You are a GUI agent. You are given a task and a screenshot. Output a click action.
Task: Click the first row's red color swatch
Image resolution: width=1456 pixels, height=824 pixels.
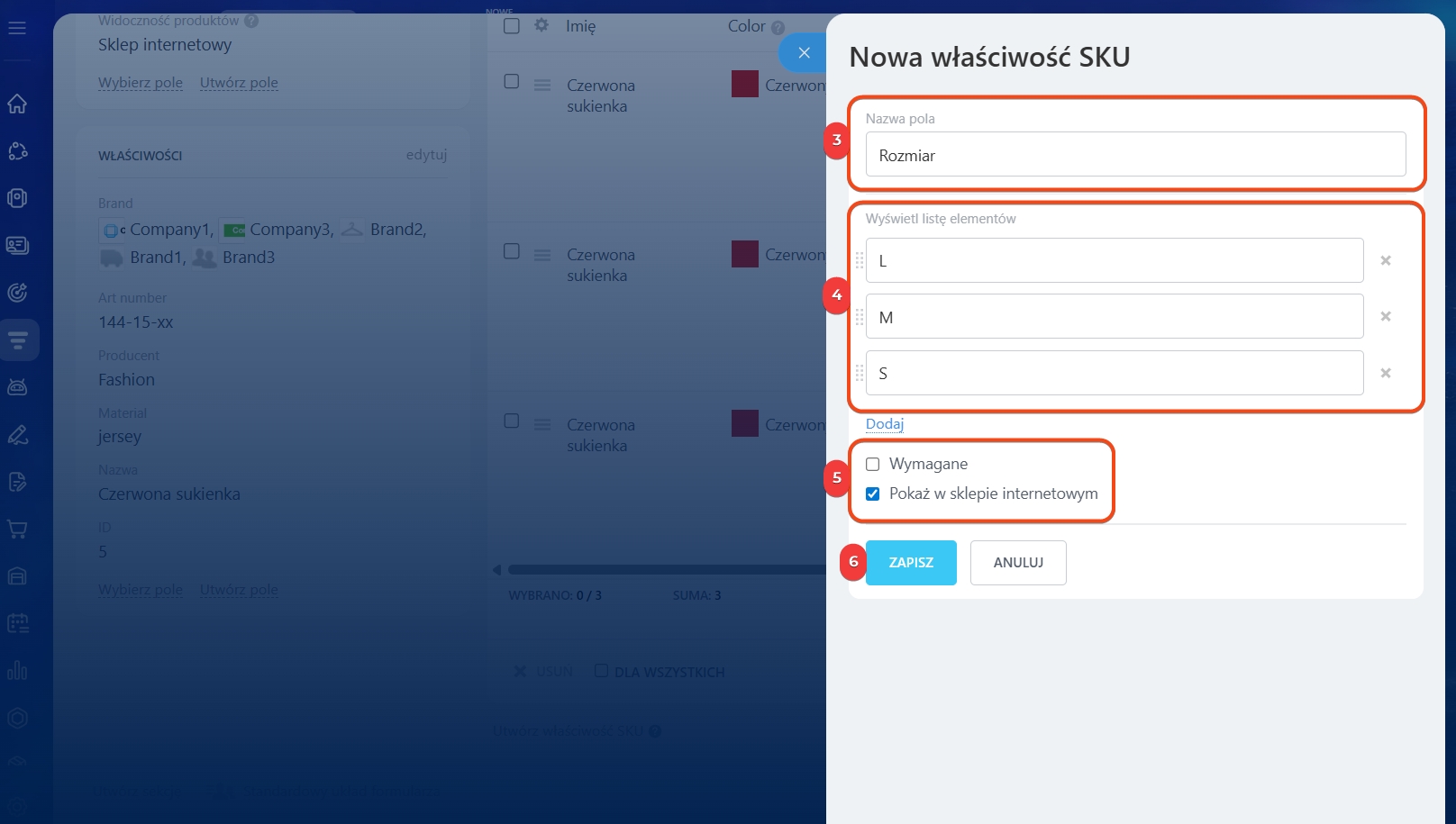[745, 85]
